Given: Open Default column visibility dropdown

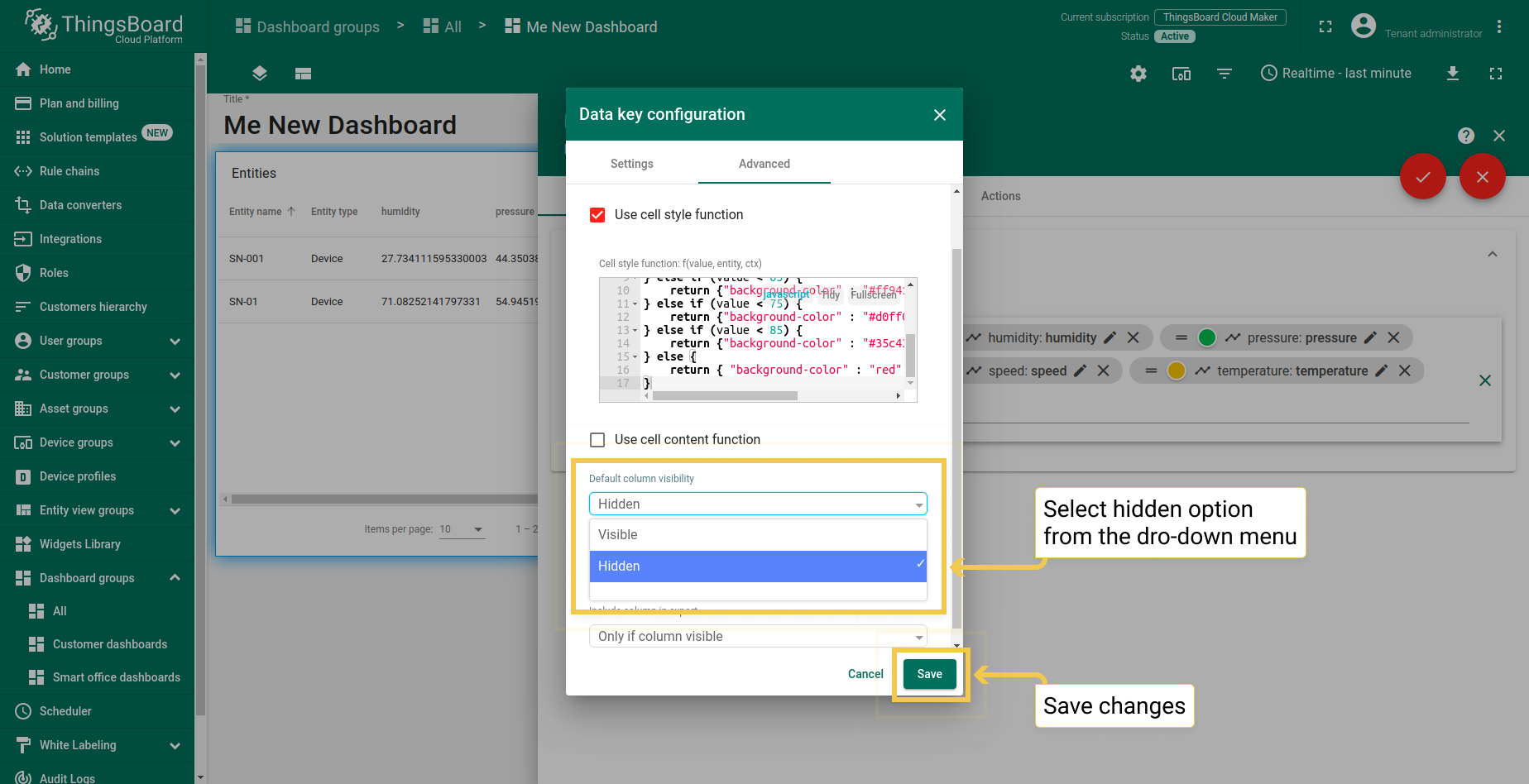Looking at the screenshot, I should 758,504.
